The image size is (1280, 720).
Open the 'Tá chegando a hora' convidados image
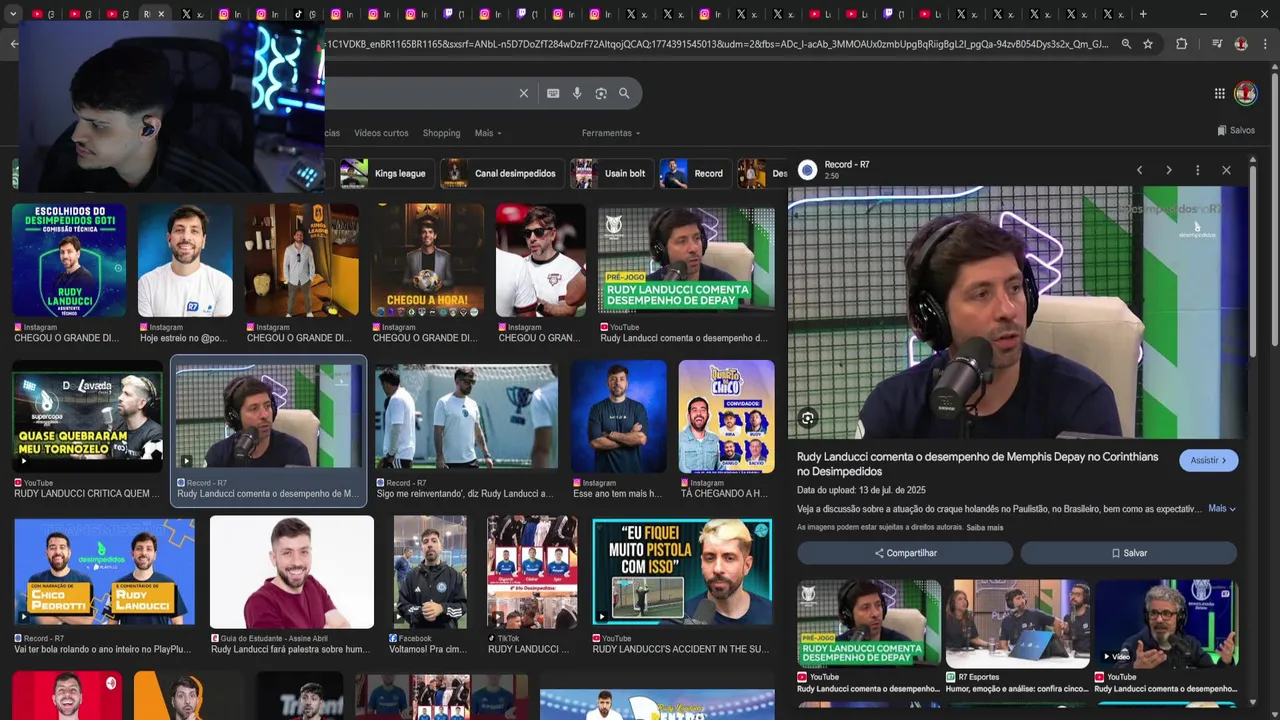tap(726, 416)
